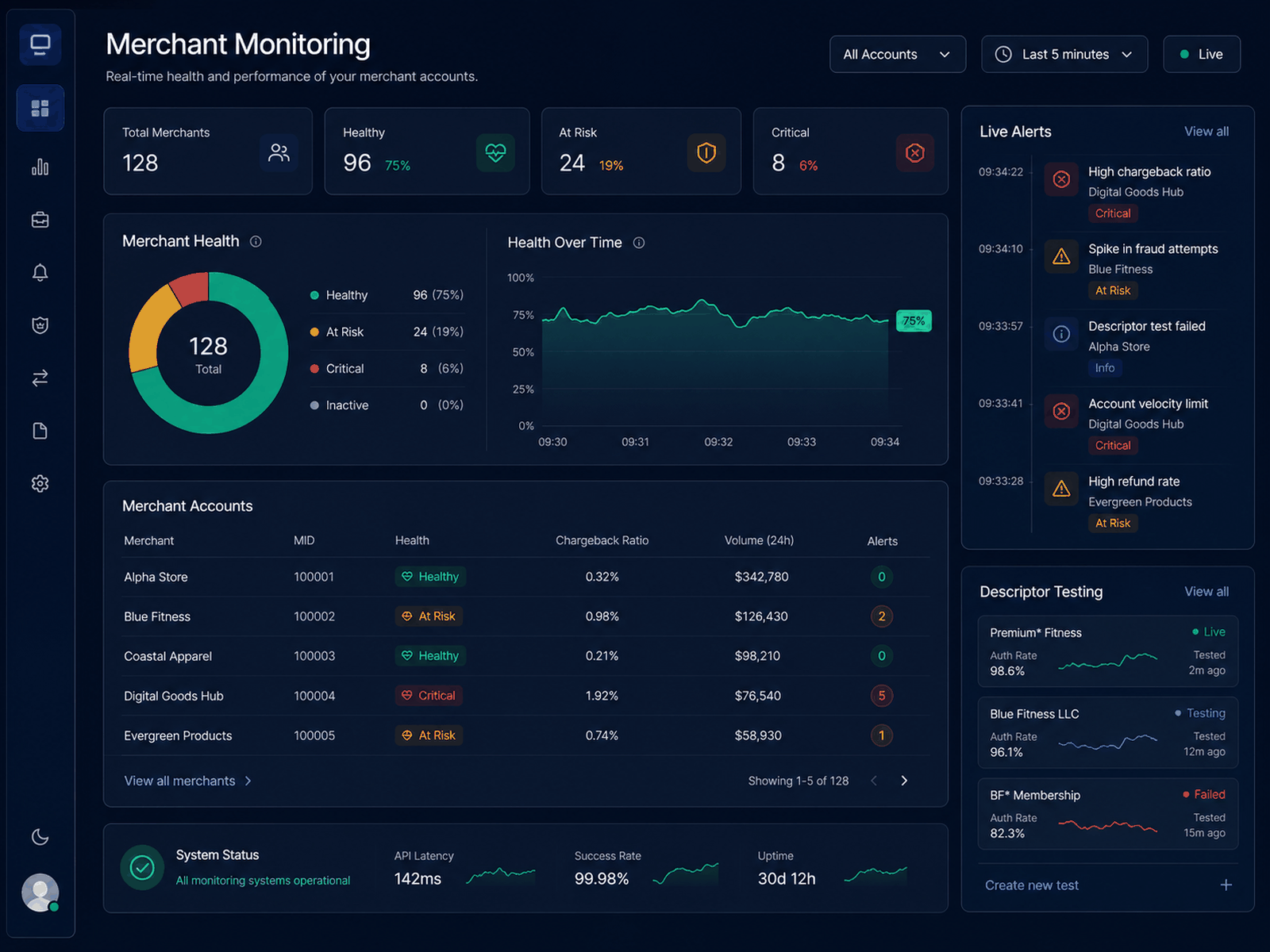
Task: Click the 75% marker on the Health Over Time chart
Action: [914, 321]
